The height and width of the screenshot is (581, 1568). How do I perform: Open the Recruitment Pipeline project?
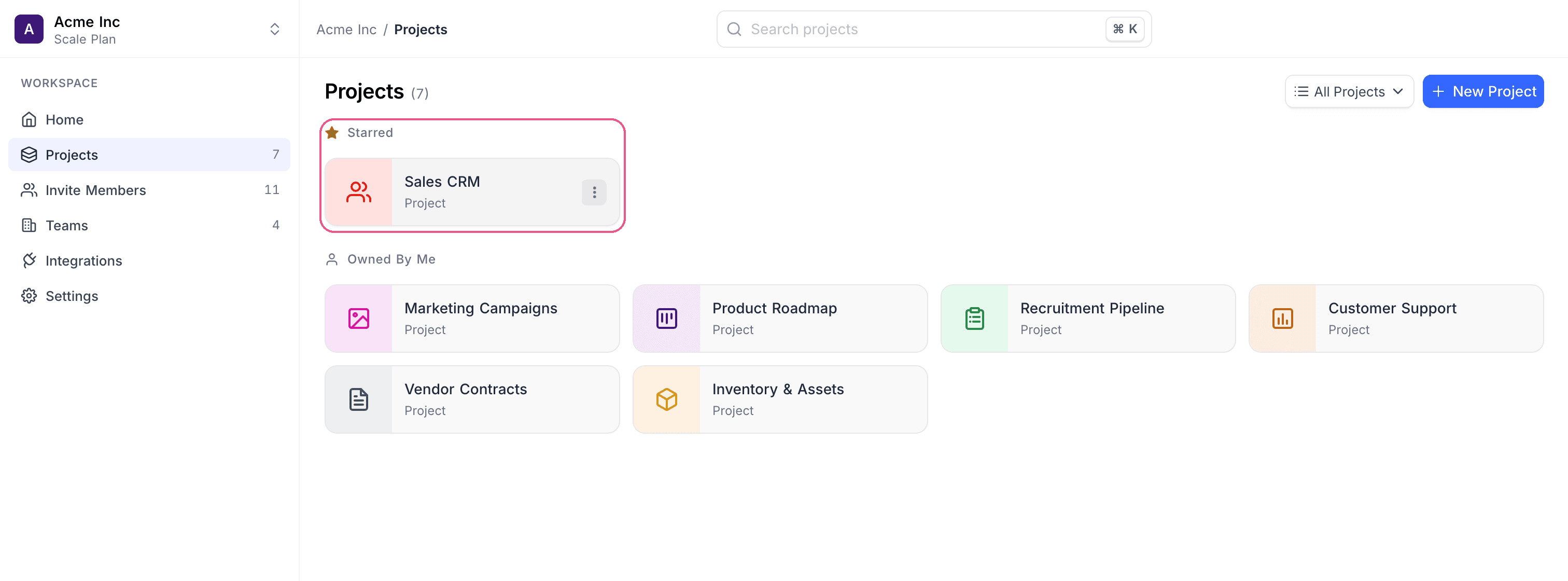[x=1088, y=319]
